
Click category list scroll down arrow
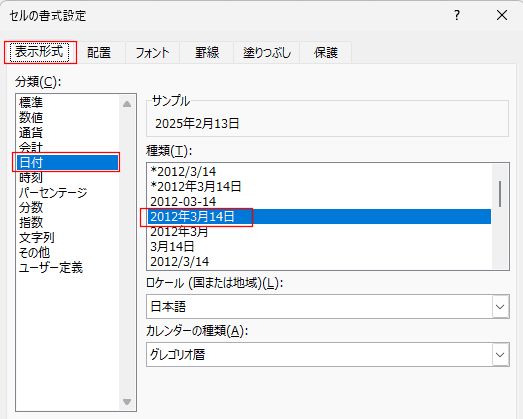(x=127, y=401)
